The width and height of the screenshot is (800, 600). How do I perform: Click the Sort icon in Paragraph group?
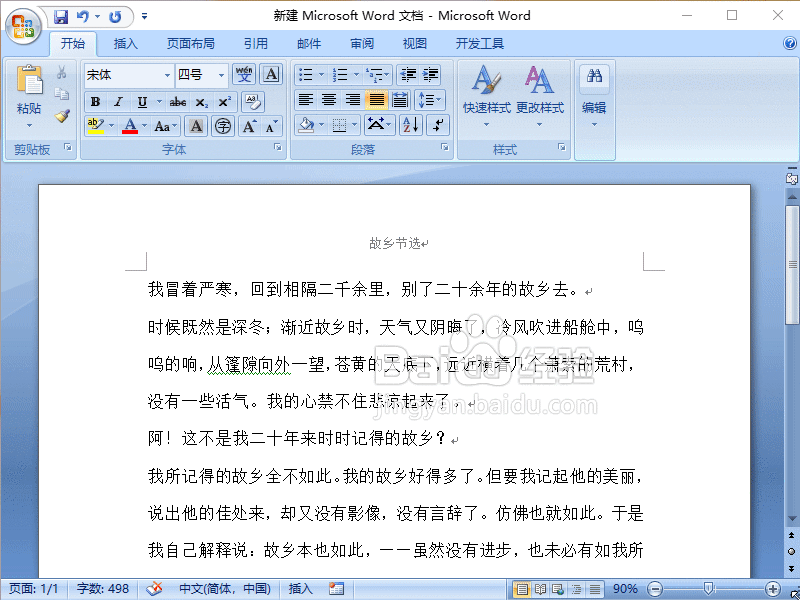409,125
